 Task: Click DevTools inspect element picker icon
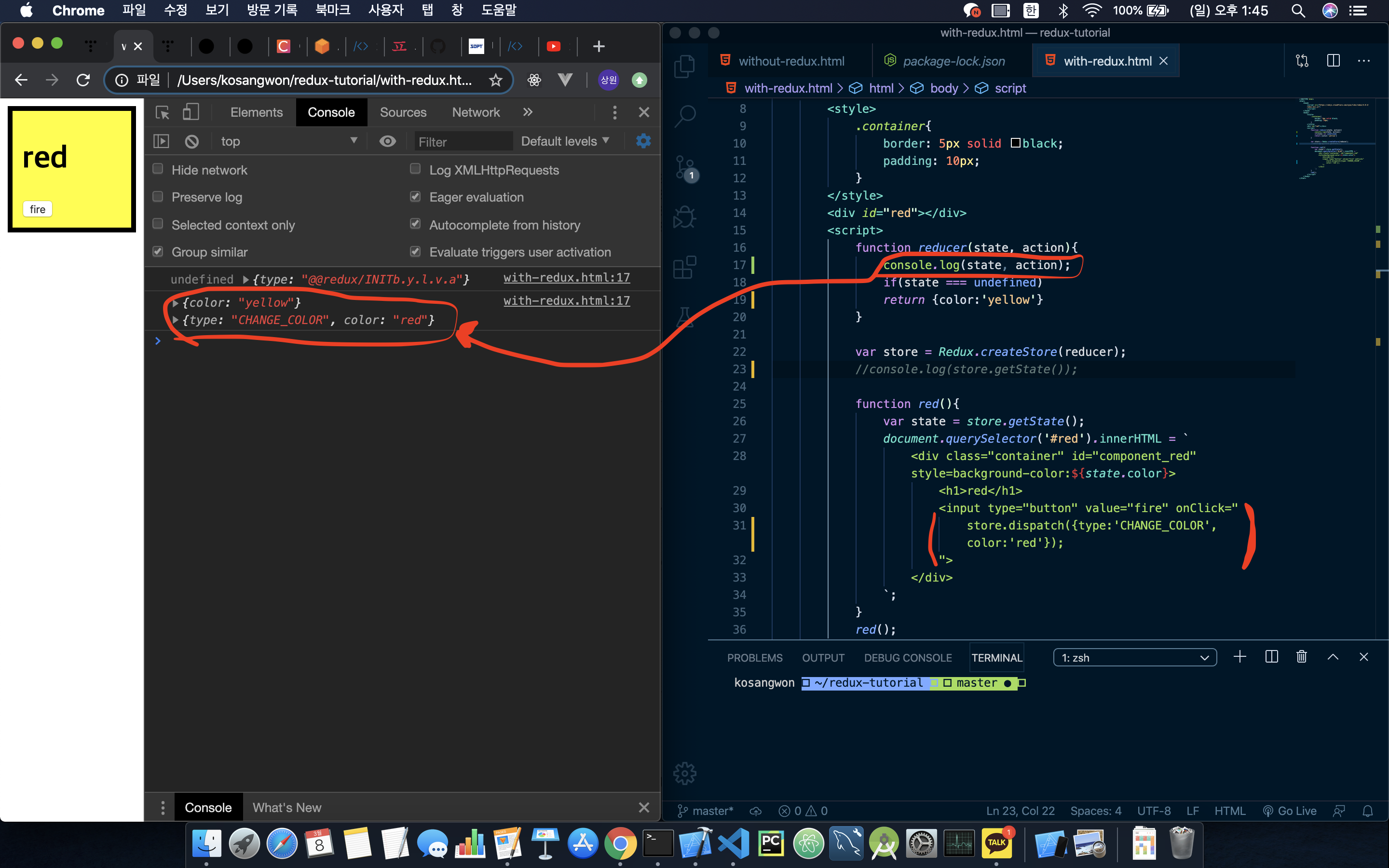click(163, 112)
